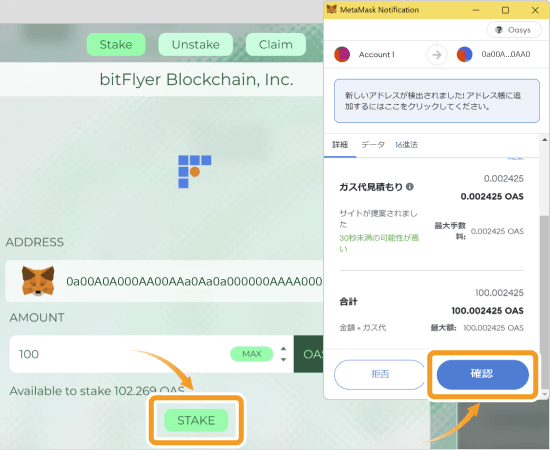Reject transaction with 拒否 button

point(380,374)
